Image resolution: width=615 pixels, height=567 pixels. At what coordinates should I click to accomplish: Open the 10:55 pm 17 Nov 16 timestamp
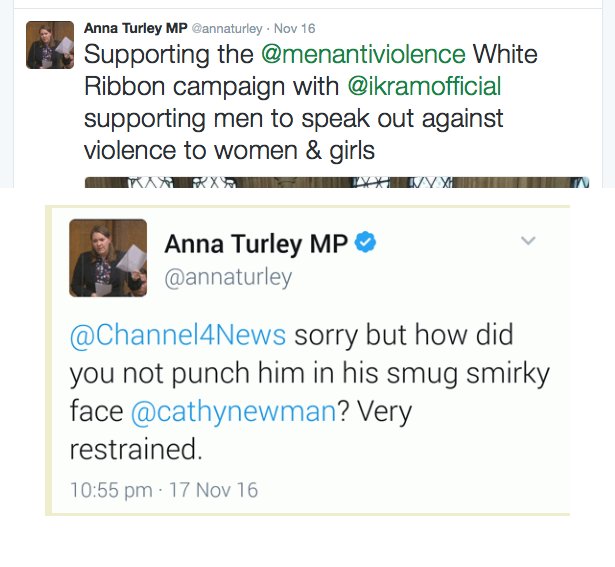[164, 490]
